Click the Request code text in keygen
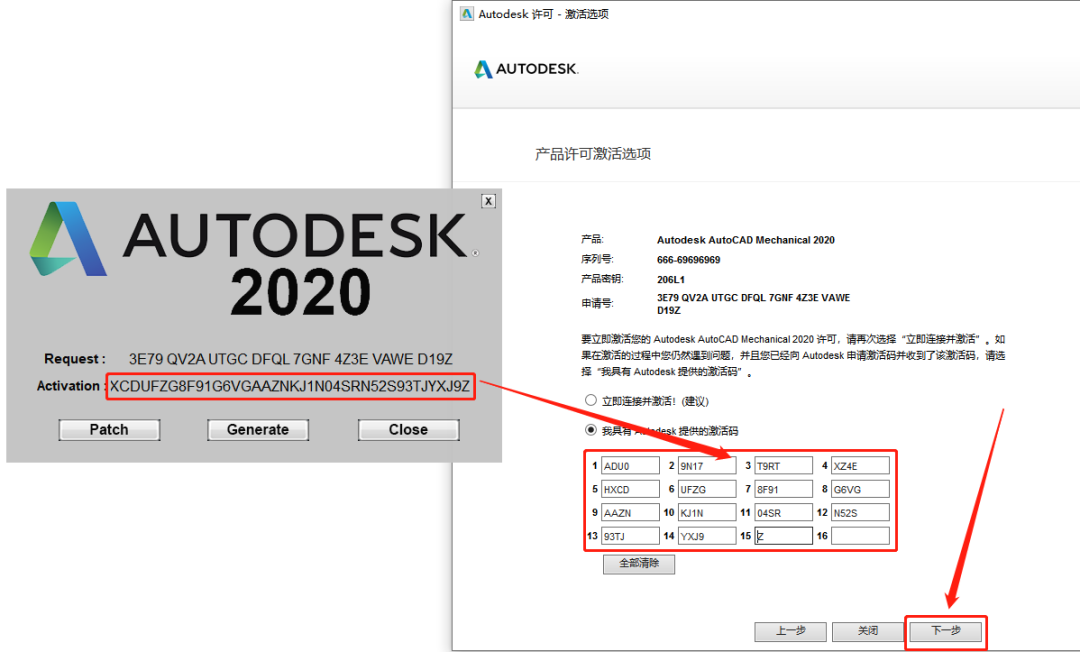1080x652 pixels. click(x=291, y=359)
